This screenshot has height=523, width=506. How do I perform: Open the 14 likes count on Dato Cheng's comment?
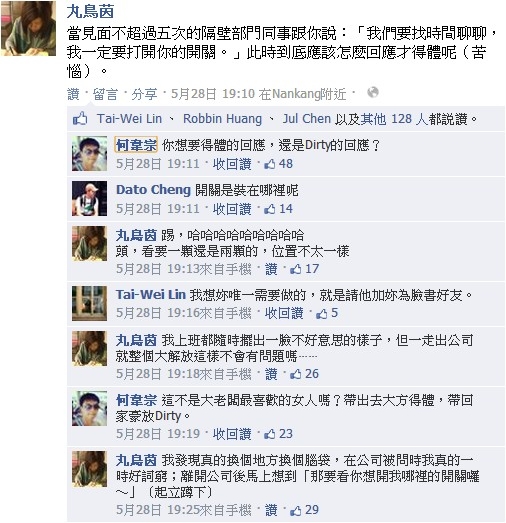pos(279,209)
